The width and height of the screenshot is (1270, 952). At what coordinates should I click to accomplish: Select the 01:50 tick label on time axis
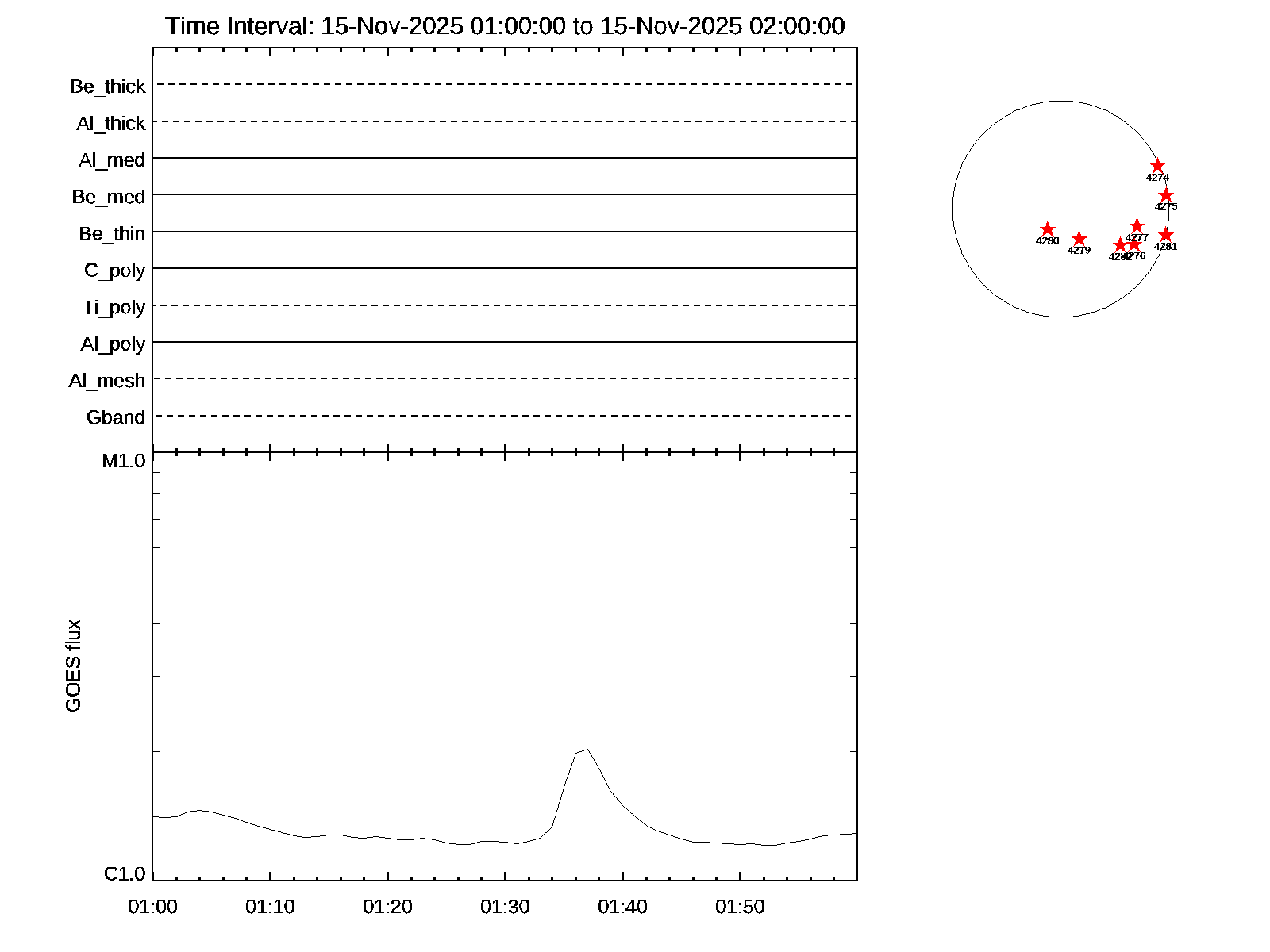click(740, 906)
